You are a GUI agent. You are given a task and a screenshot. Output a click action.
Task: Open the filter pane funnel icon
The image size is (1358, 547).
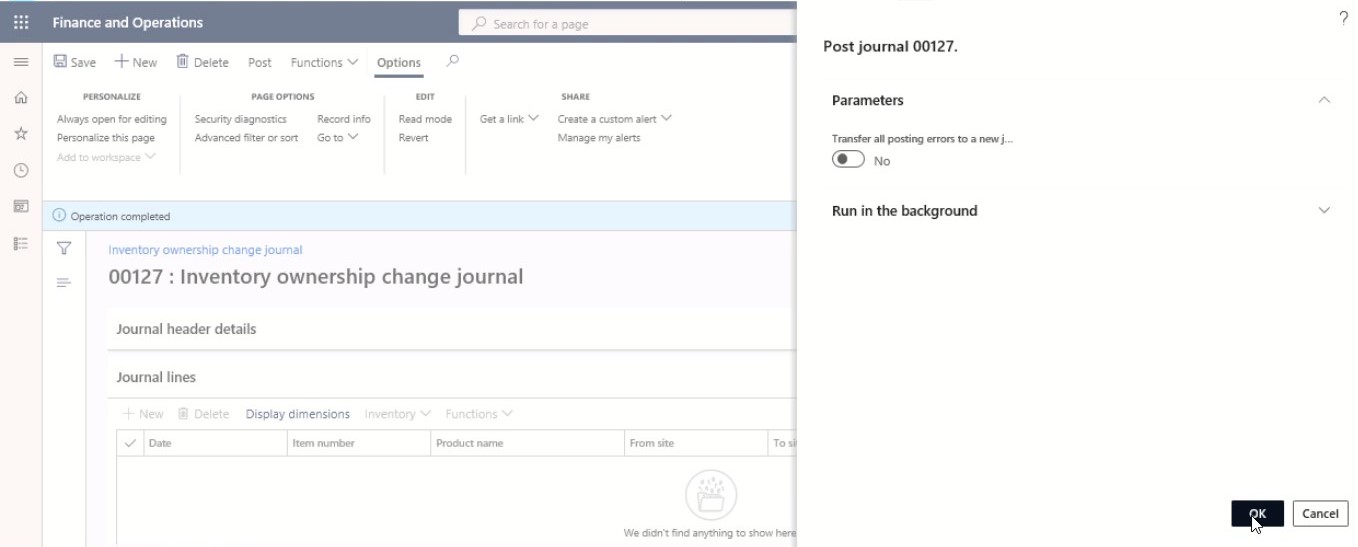point(64,248)
